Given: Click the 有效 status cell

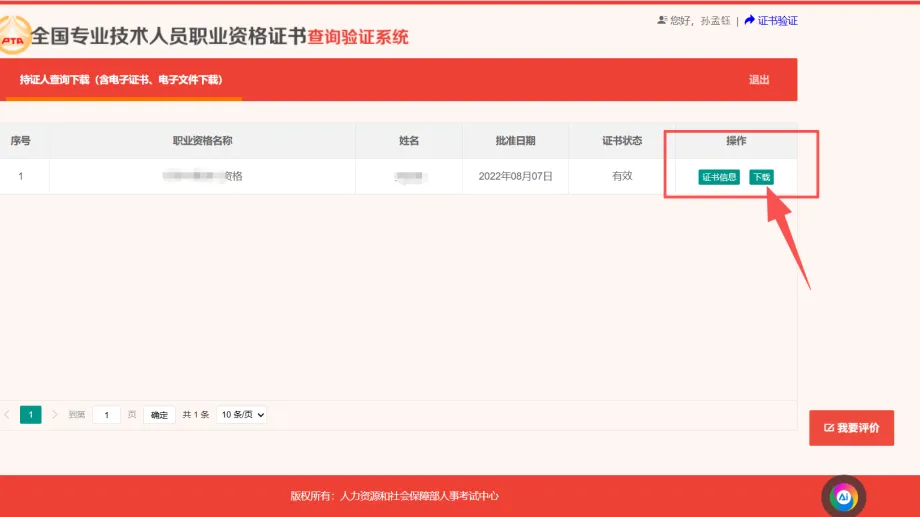Looking at the screenshot, I should pyautogui.click(x=622, y=176).
